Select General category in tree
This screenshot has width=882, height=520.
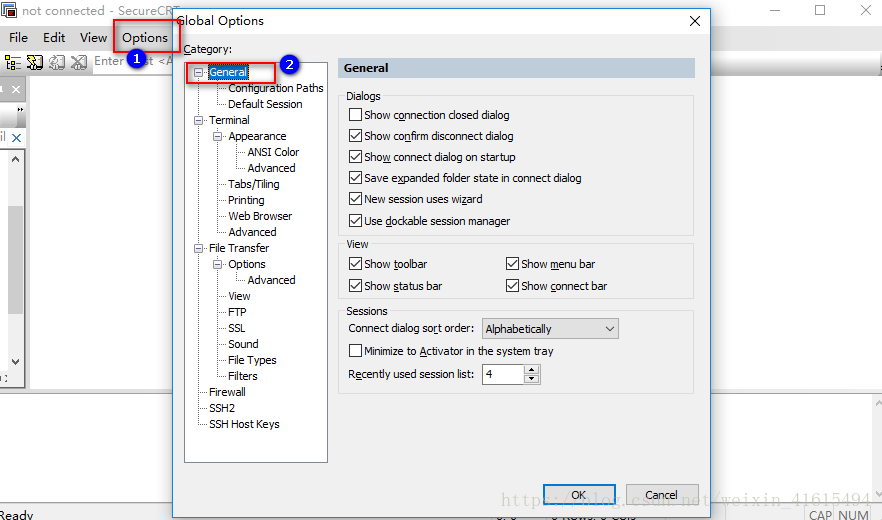point(228,73)
